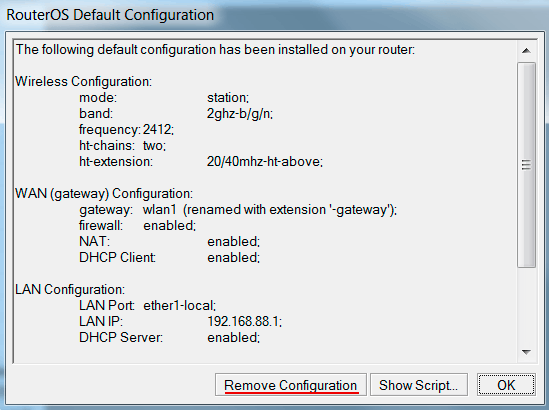
Task: Click the LAN IP '192.168.88.1;'
Action: (245, 321)
